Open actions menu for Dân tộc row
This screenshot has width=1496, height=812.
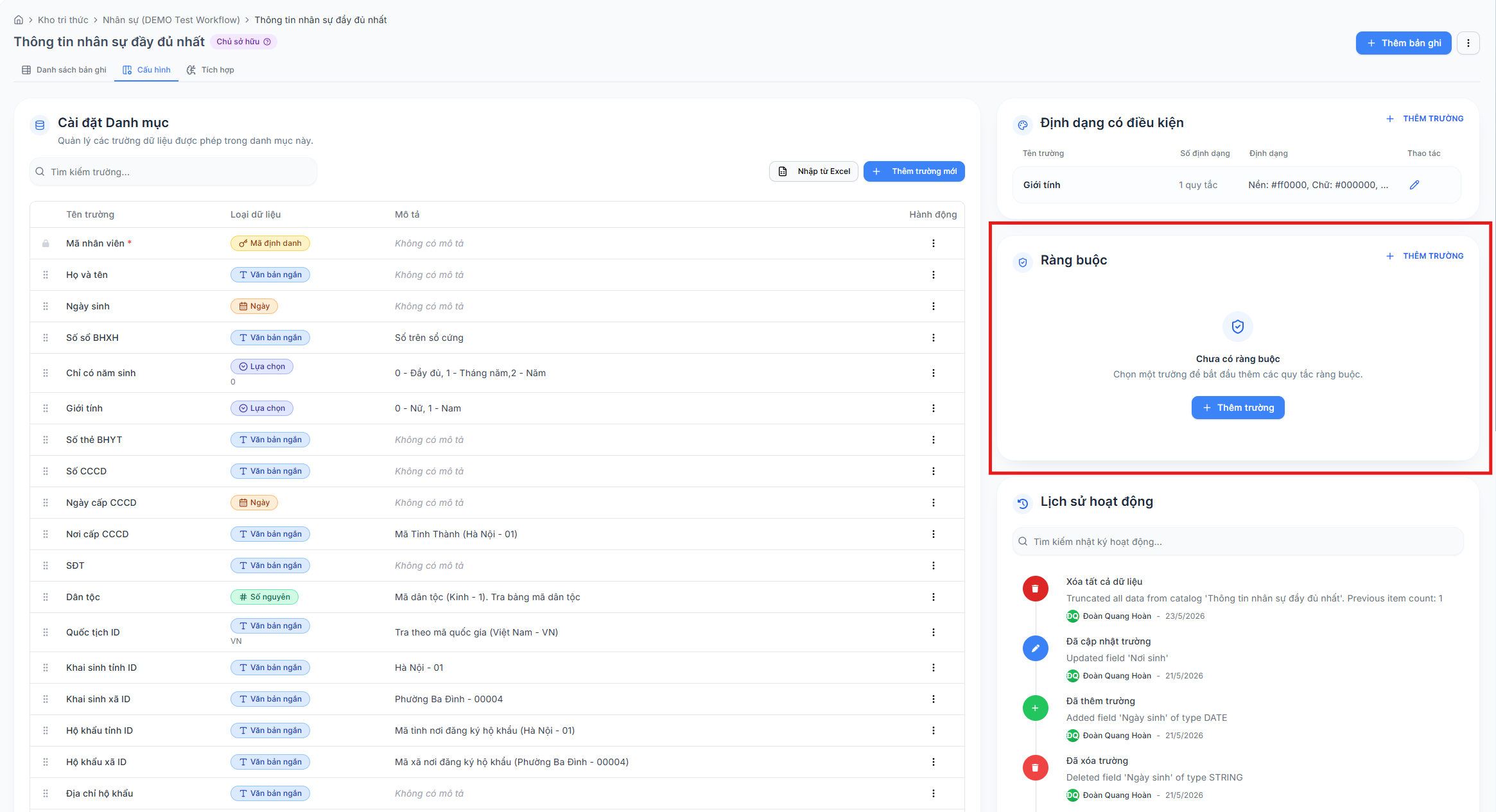tap(934, 597)
